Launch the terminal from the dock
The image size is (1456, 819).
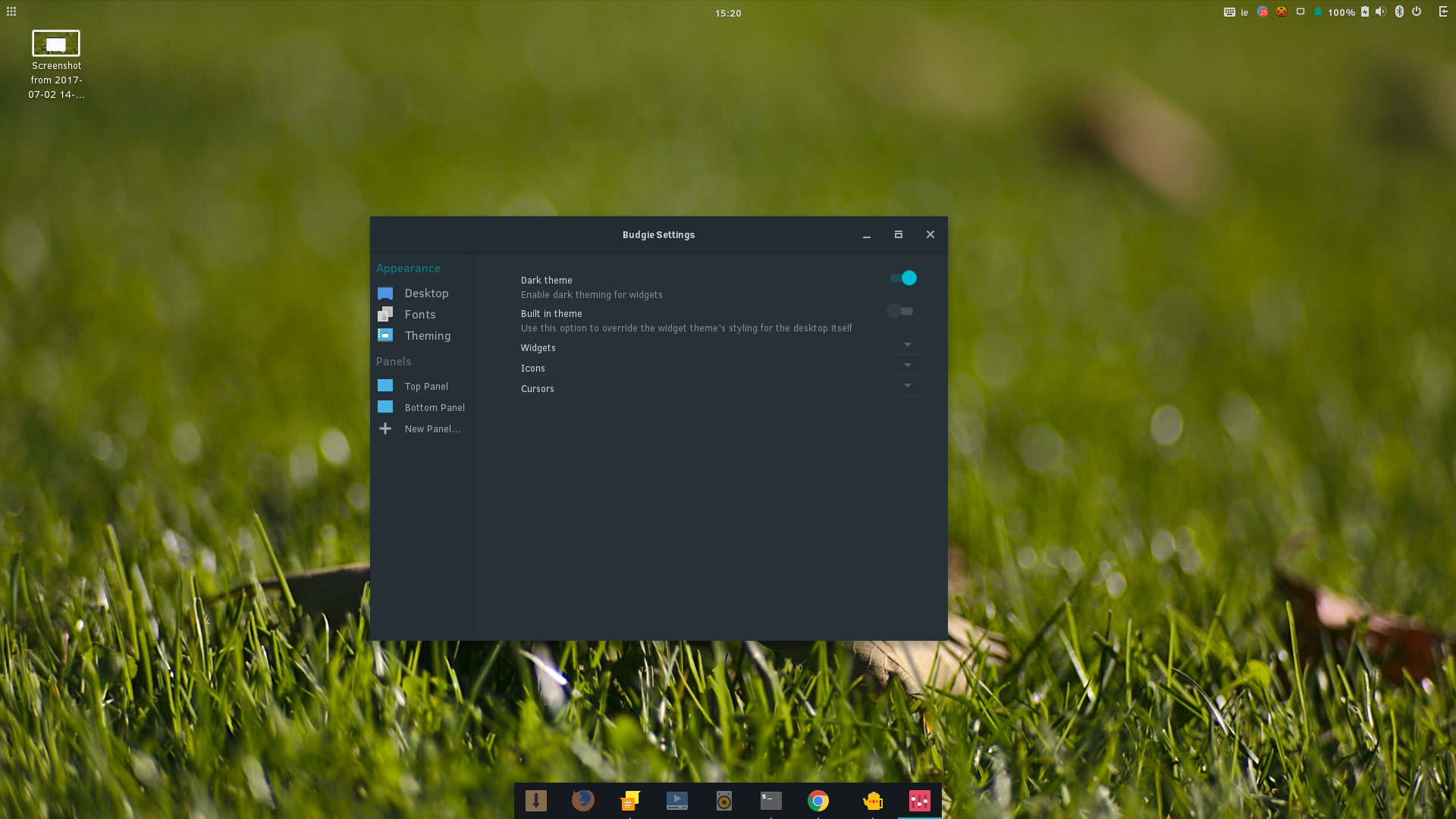(771, 801)
